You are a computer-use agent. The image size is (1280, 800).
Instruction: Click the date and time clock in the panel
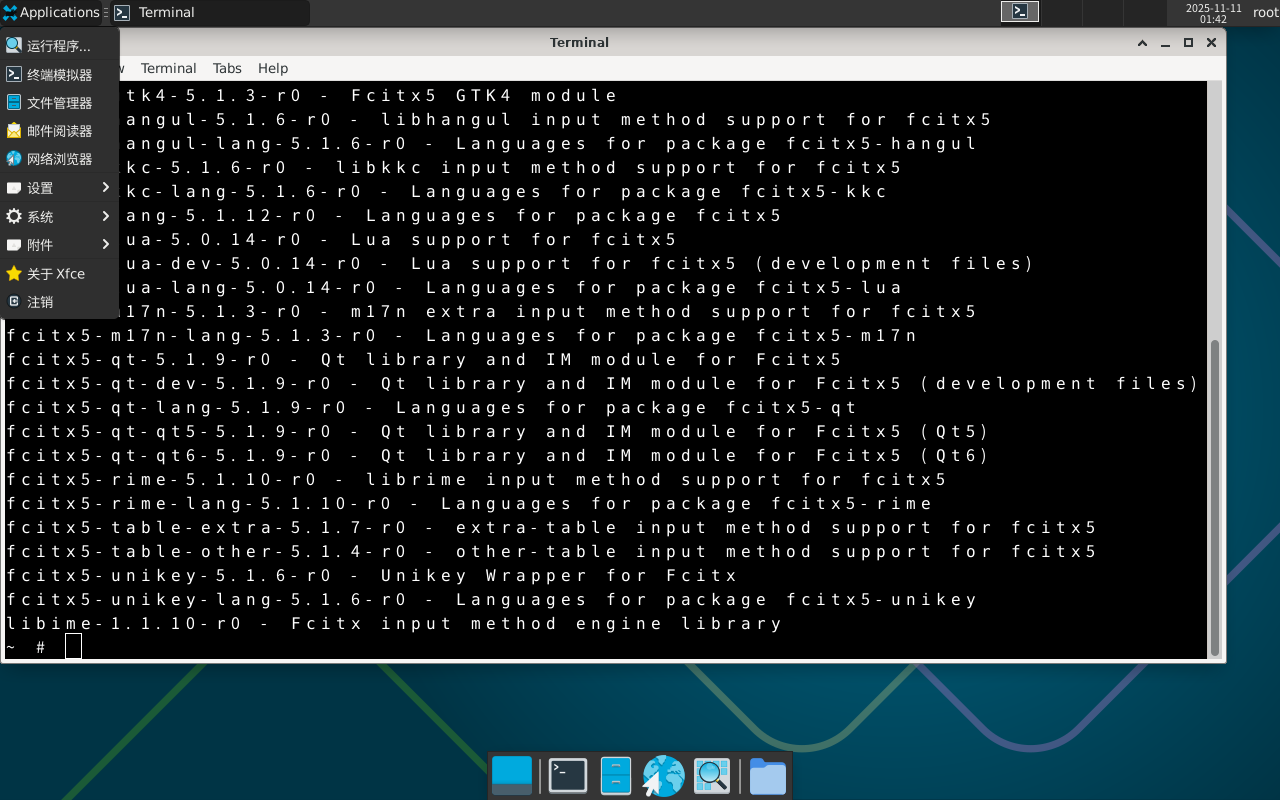(1213, 13)
